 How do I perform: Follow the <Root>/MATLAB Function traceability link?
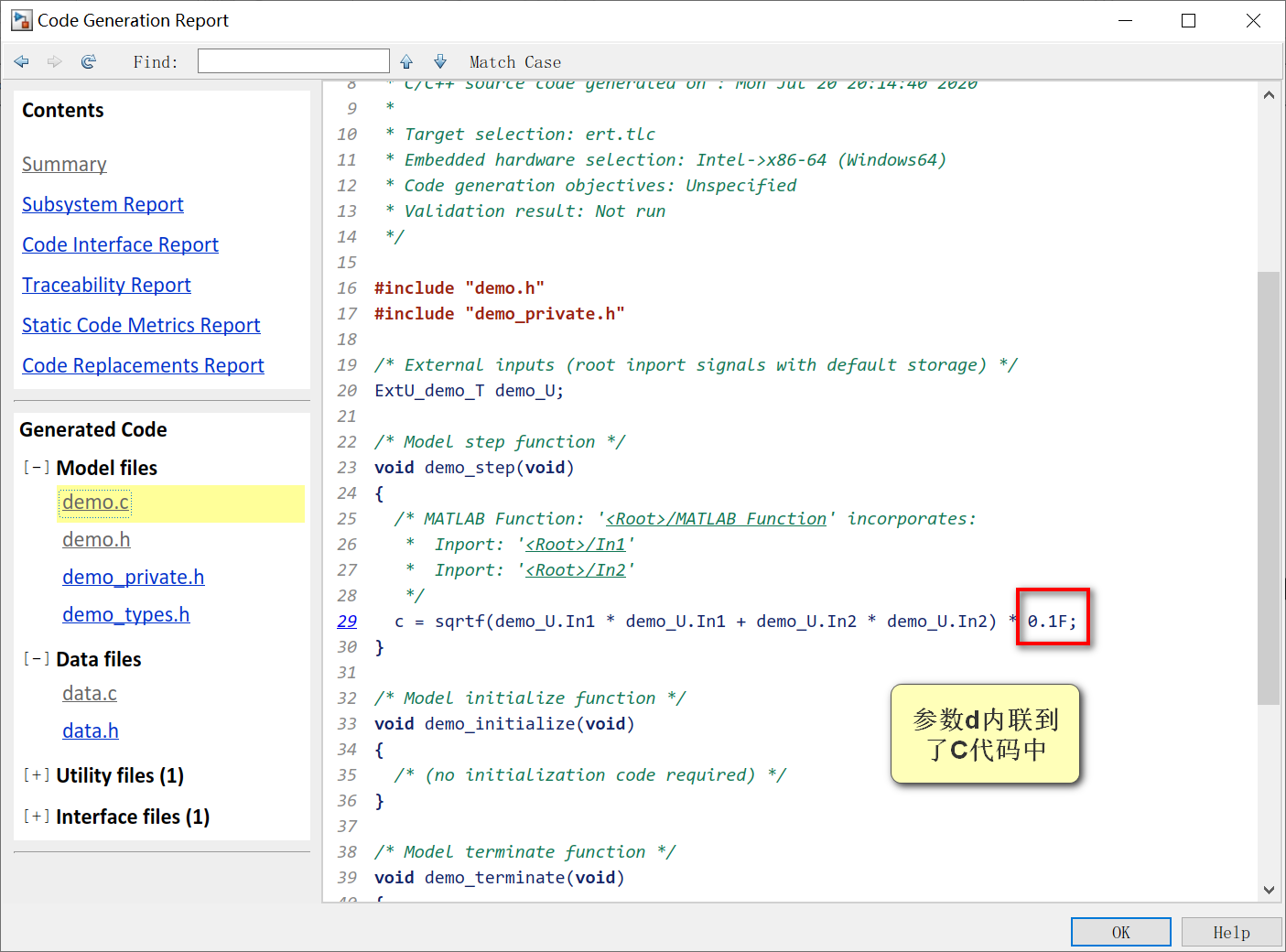(716, 519)
